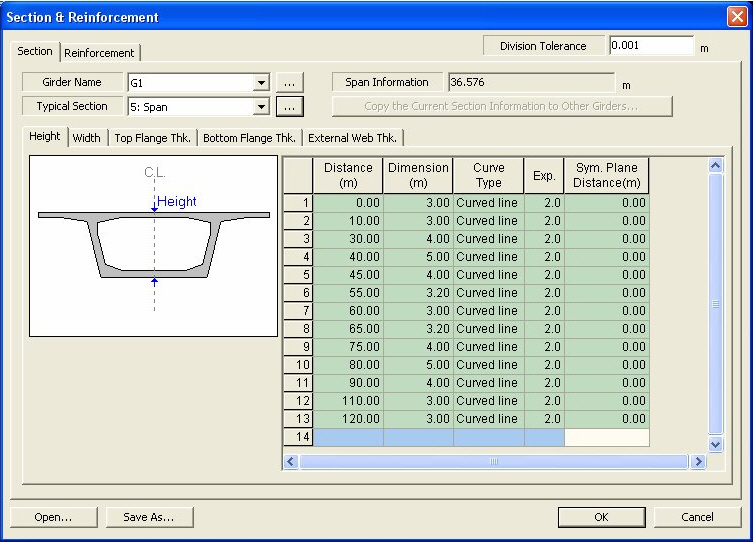The width and height of the screenshot is (753, 542).
Task: Click the Open... button
Action: (53, 517)
